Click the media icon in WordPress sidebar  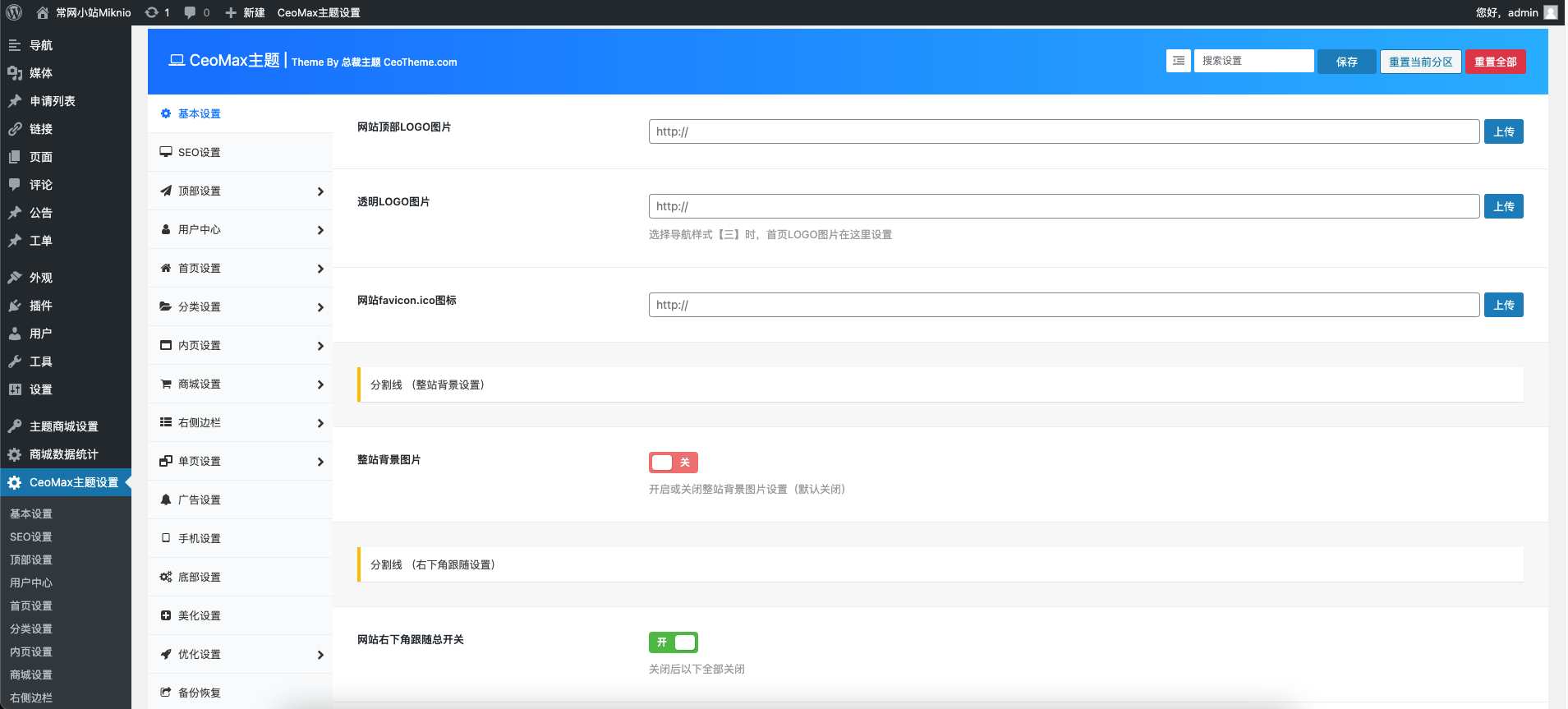(x=15, y=73)
